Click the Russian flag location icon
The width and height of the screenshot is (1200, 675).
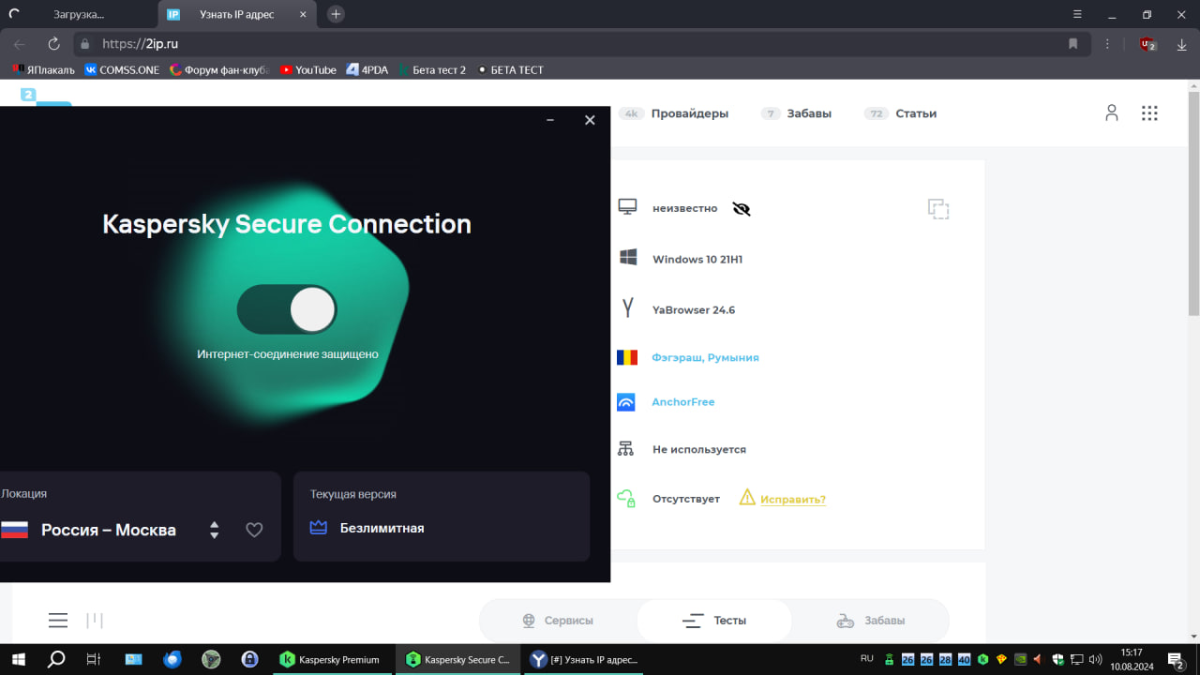14,530
